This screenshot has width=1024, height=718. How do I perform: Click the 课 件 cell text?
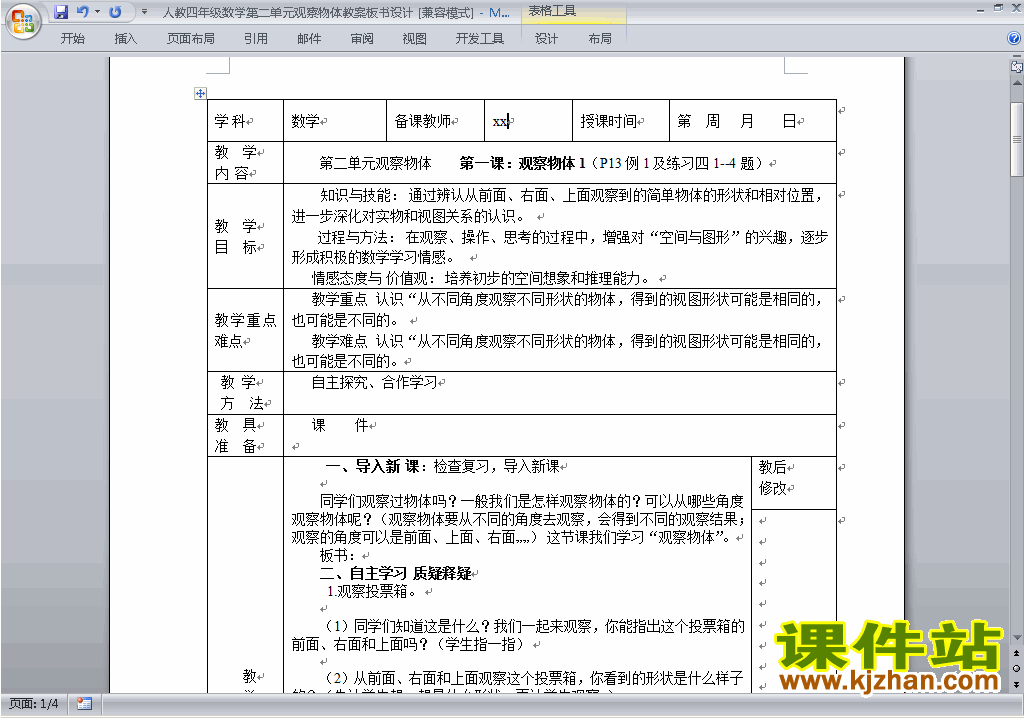(340, 425)
